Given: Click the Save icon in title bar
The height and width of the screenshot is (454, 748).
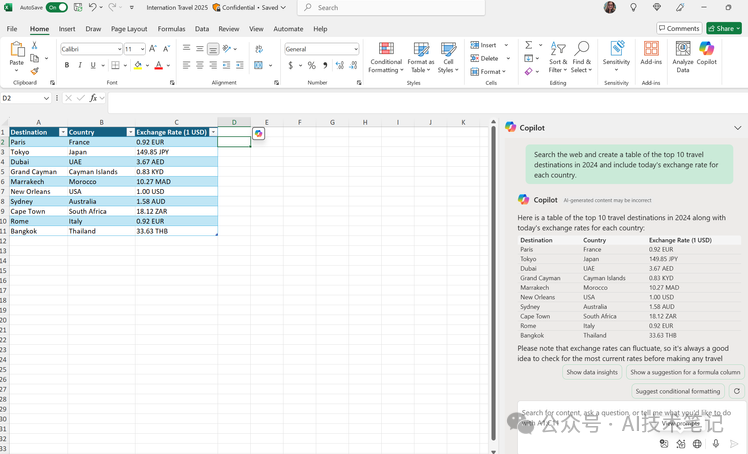Looking at the screenshot, I should 78,7.
